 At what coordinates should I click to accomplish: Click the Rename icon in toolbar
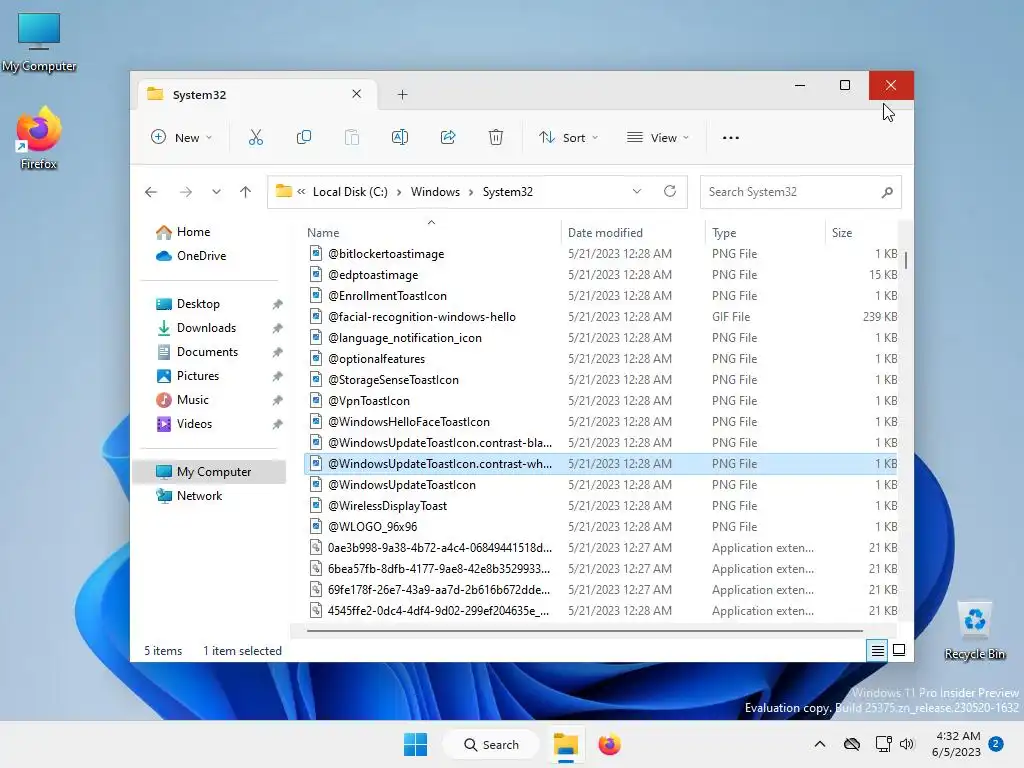point(400,137)
